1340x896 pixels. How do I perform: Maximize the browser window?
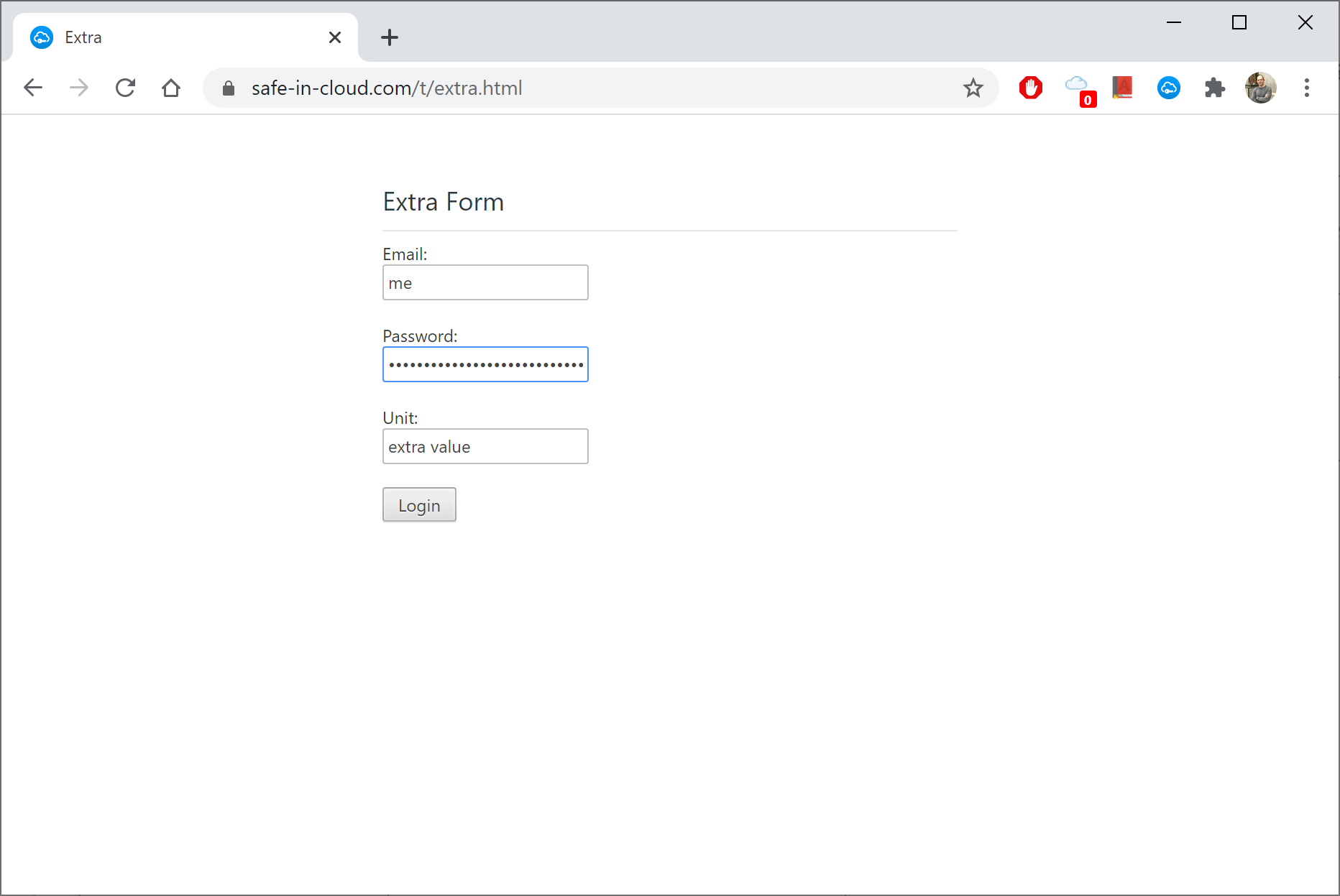tap(1239, 22)
